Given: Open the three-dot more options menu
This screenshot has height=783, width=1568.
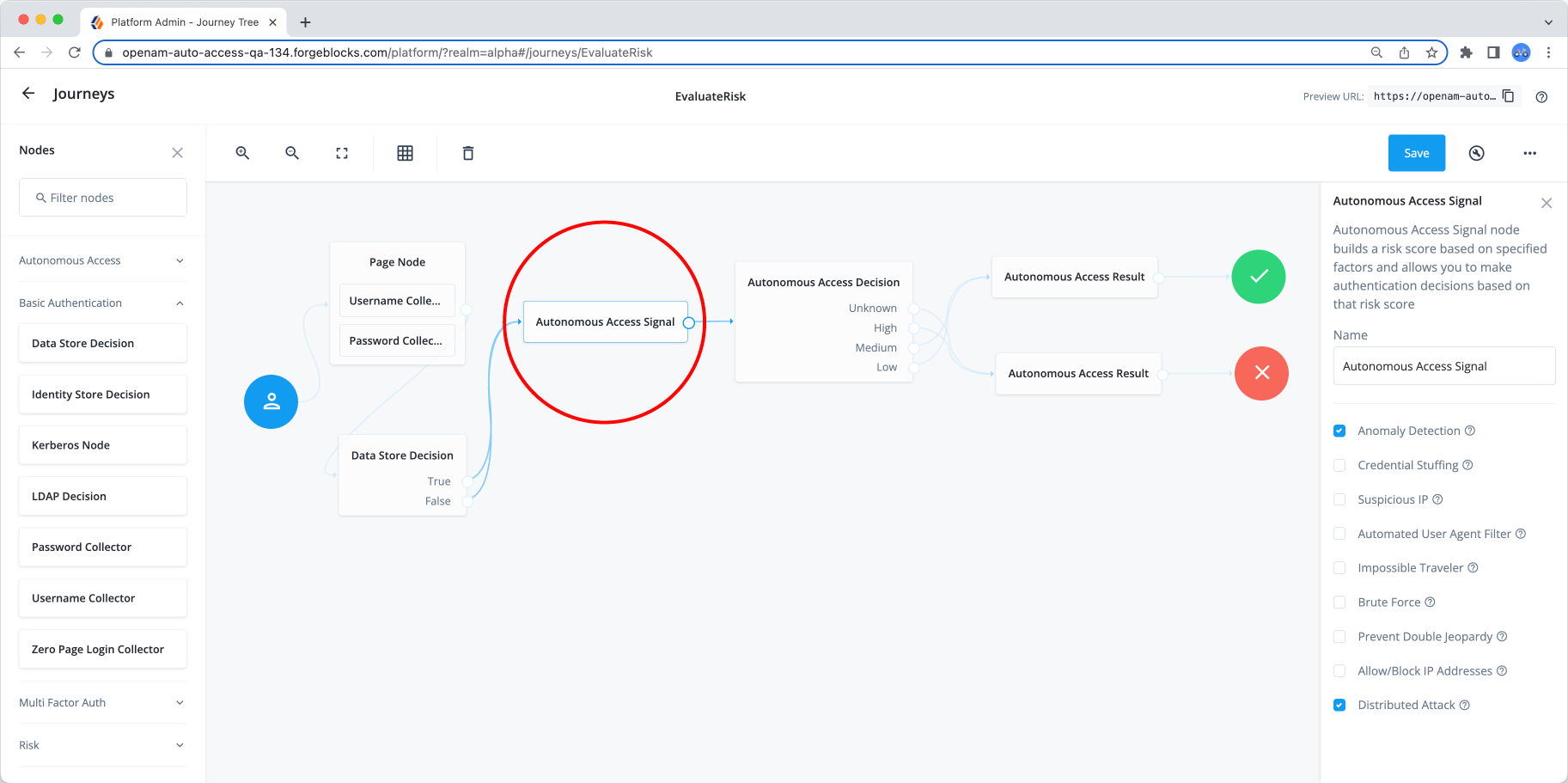Looking at the screenshot, I should point(1530,153).
